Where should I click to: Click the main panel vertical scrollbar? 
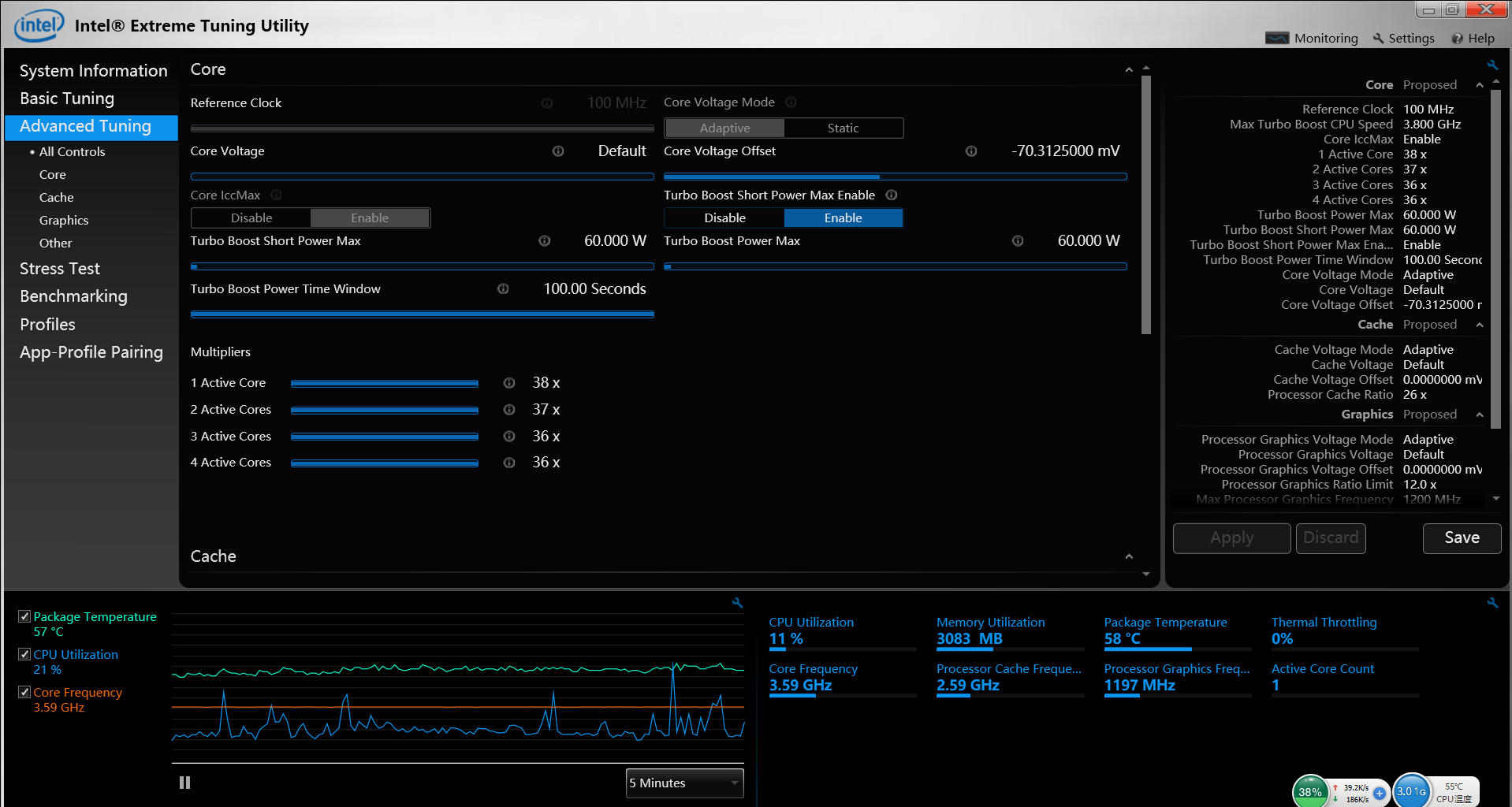(x=1146, y=205)
